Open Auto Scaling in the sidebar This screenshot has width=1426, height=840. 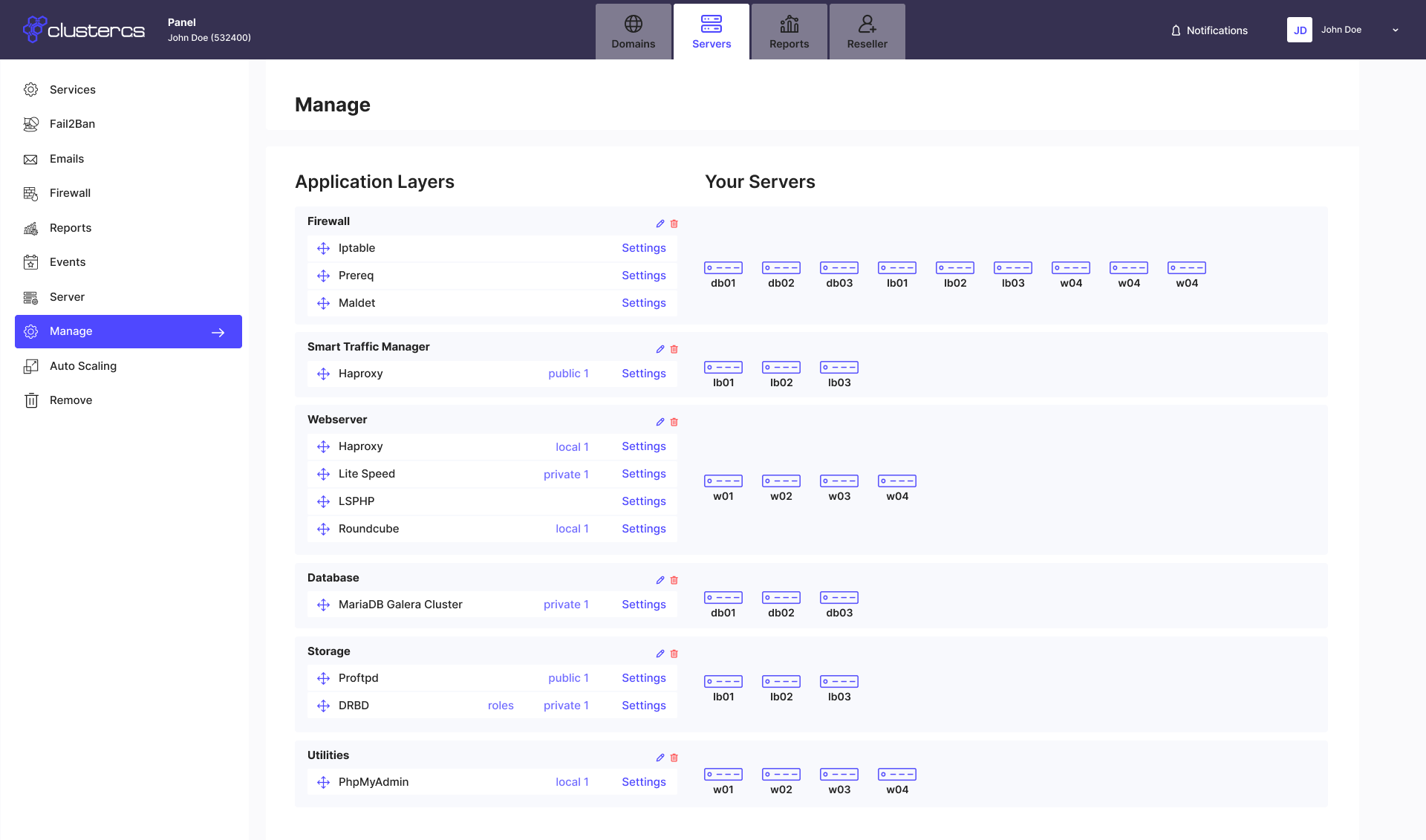point(82,366)
